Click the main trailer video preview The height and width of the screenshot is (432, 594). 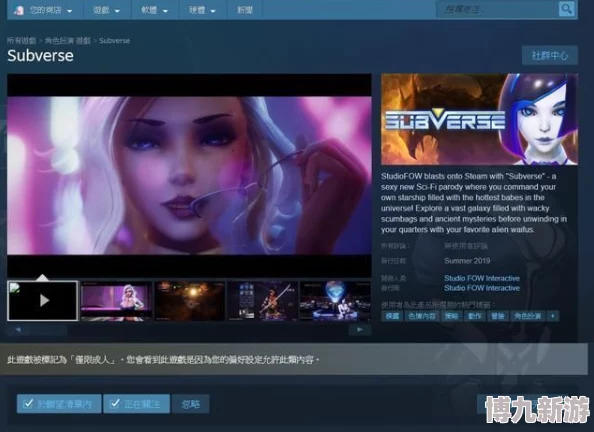(189, 175)
